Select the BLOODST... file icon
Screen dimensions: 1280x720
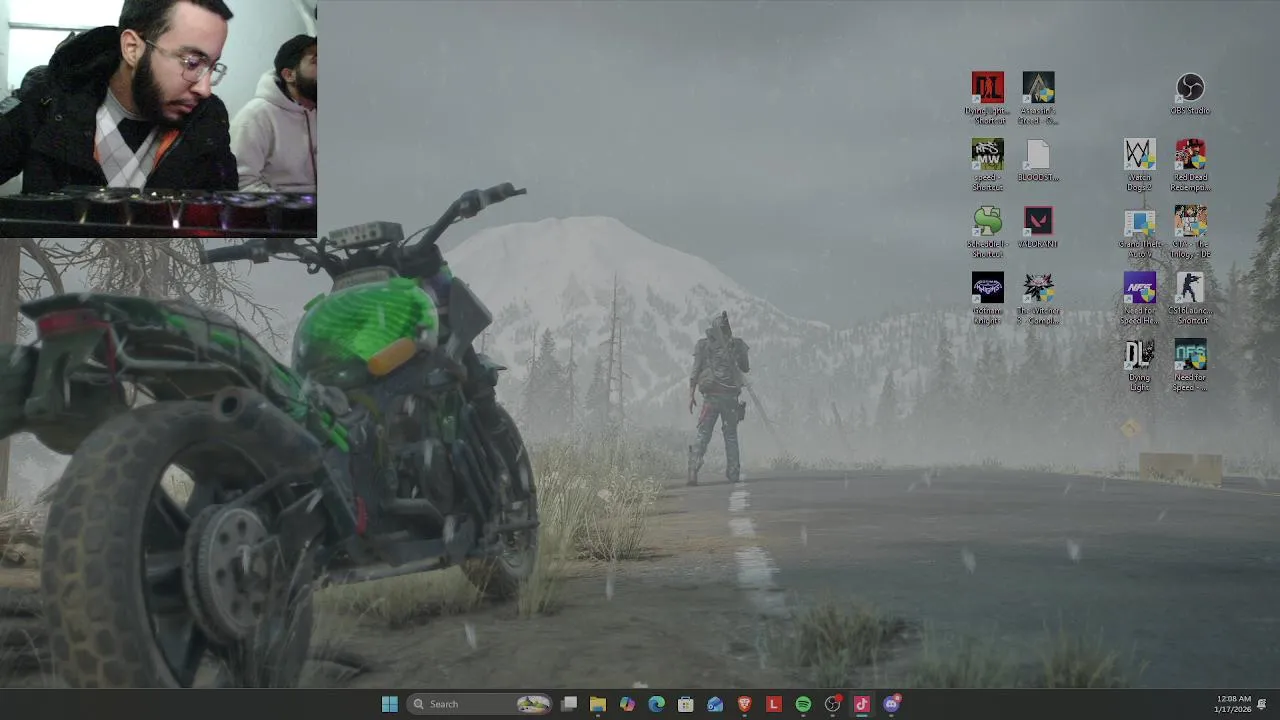[1038, 161]
